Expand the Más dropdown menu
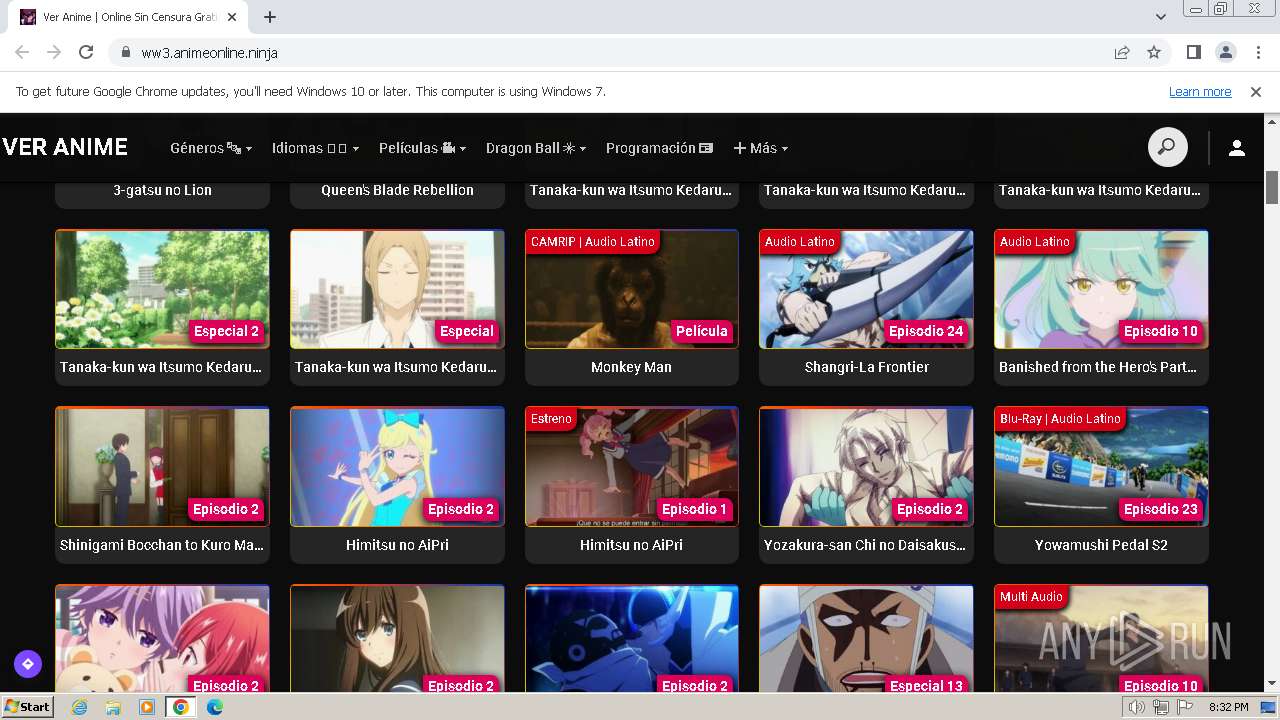 tap(761, 148)
